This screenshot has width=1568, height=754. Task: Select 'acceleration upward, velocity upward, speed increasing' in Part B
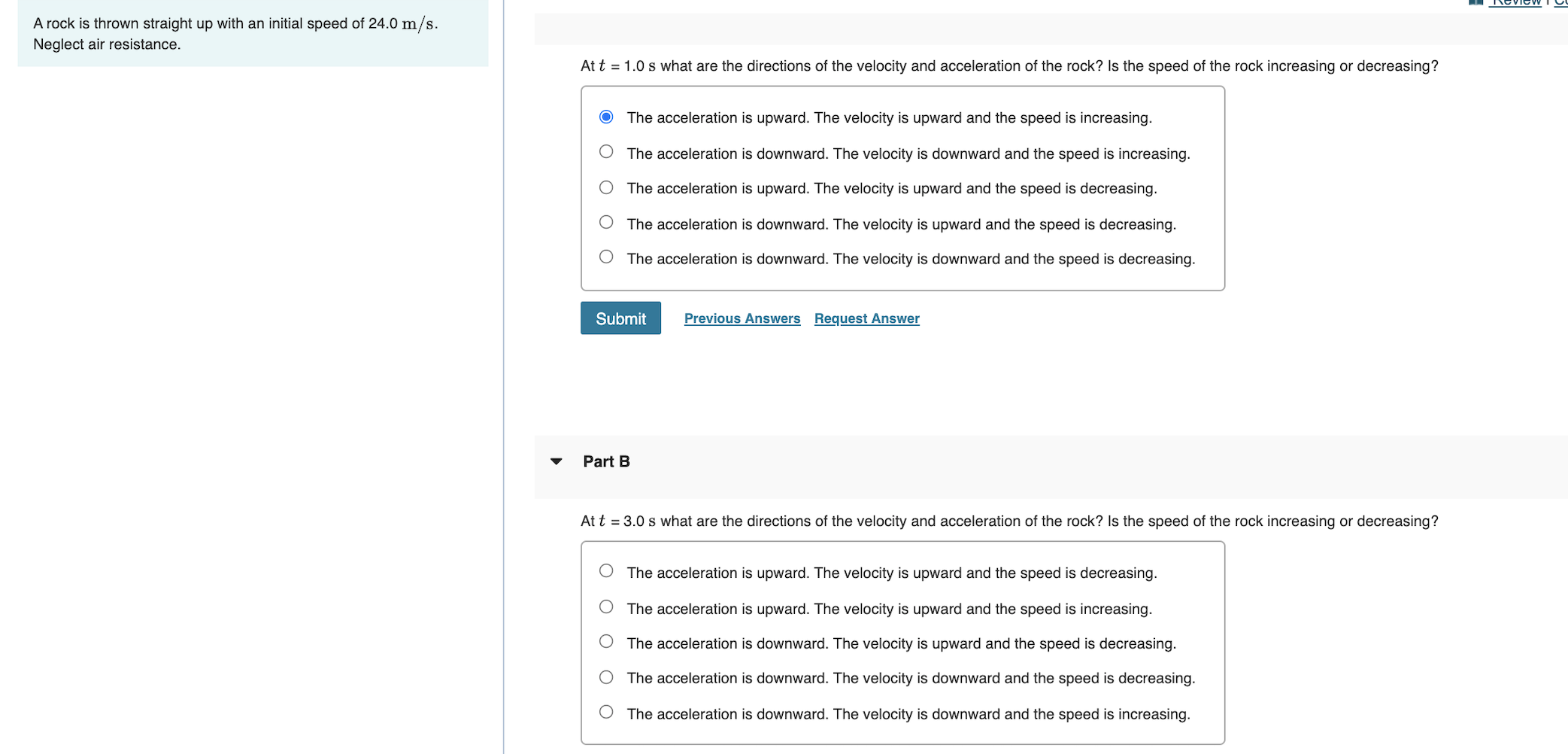coord(605,606)
